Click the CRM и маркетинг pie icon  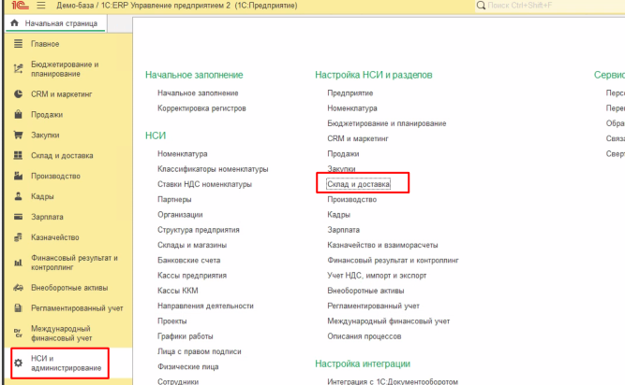pos(18,94)
